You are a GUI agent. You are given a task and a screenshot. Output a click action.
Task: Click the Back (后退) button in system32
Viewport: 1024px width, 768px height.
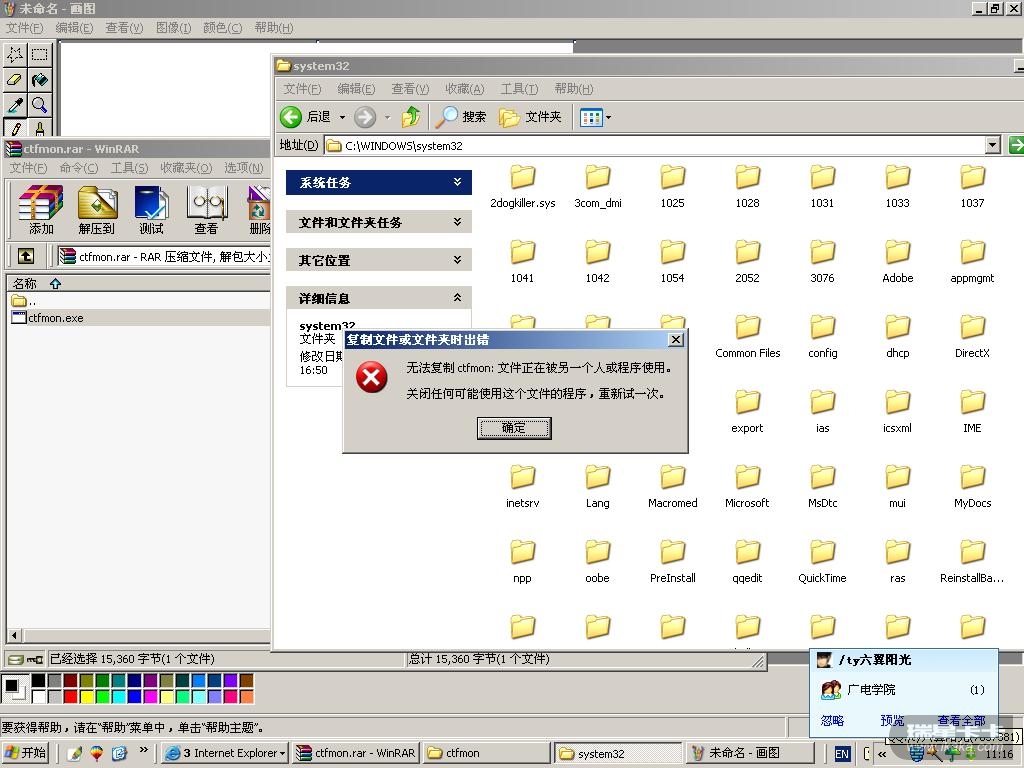click(x=306, y=117)
